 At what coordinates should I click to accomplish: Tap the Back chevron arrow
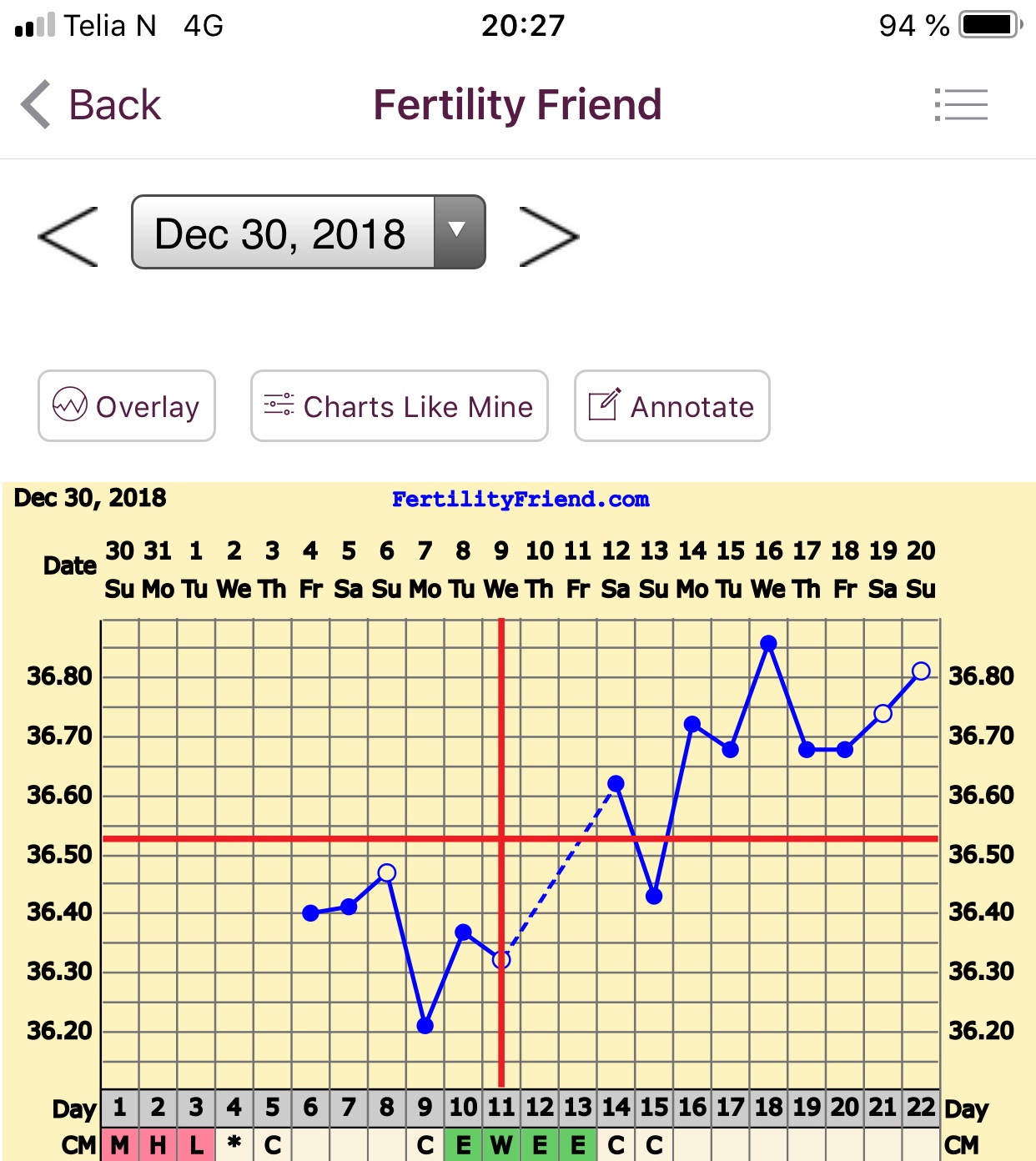(x=37, y=105)
